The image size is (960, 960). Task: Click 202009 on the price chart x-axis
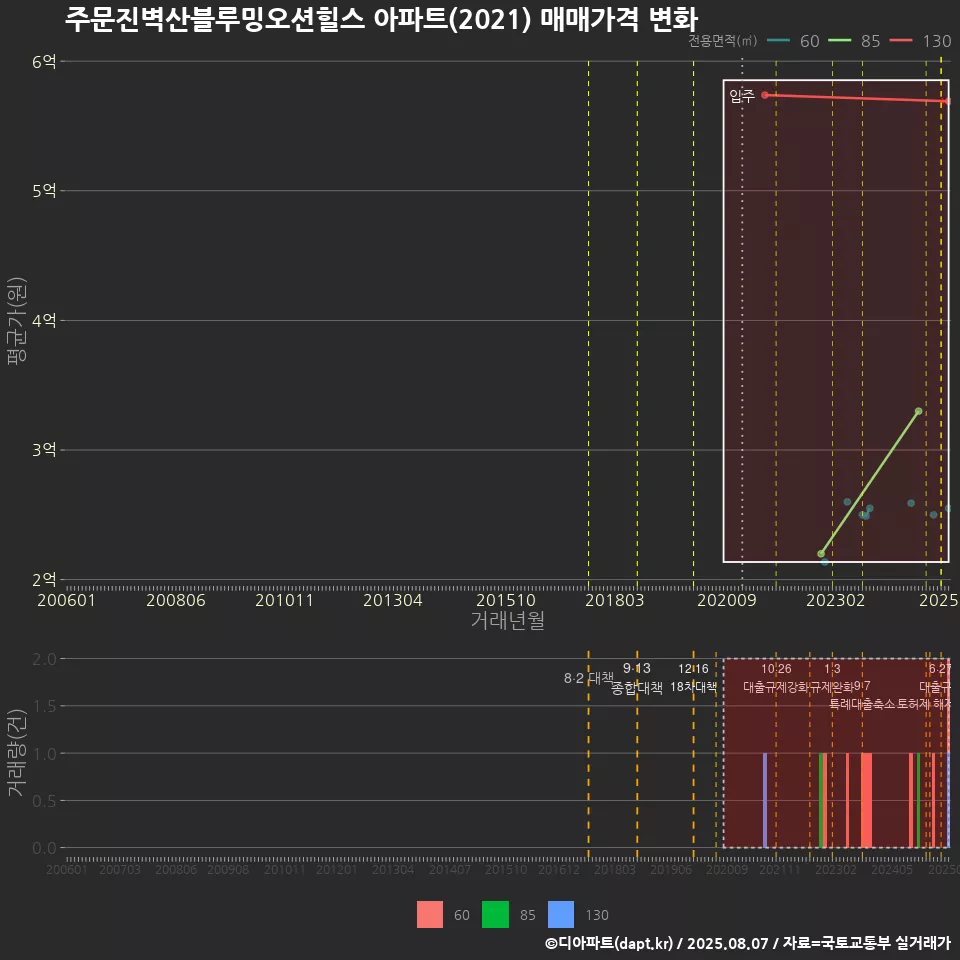click(727, 600)
